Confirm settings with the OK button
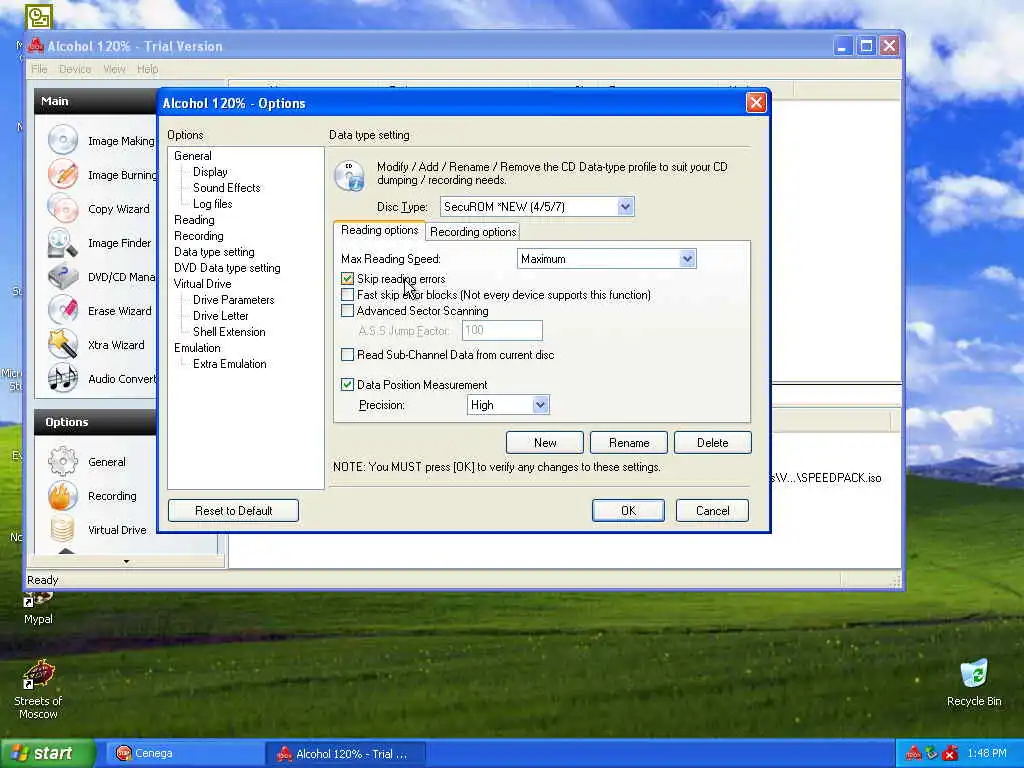1024x768 pixels. pos(628,511)
